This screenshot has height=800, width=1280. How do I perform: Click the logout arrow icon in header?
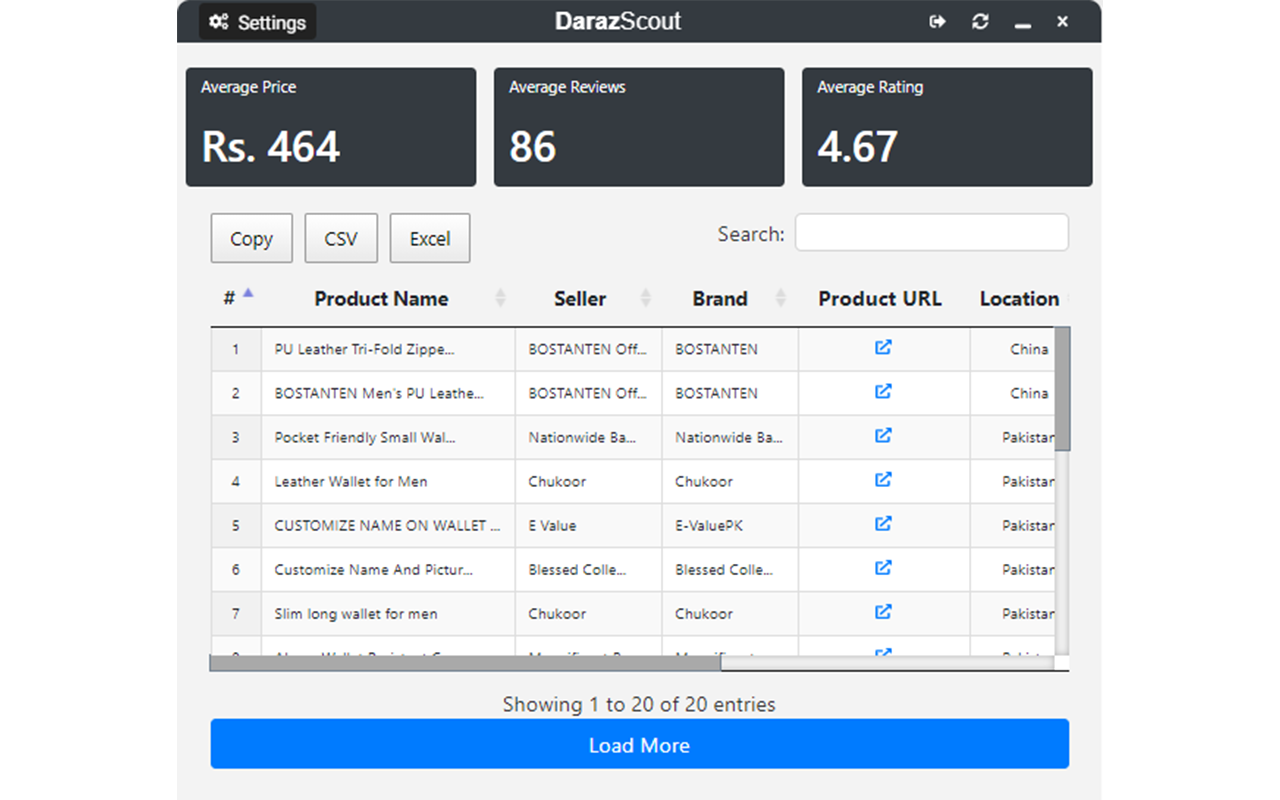click(x=937, y=22)
